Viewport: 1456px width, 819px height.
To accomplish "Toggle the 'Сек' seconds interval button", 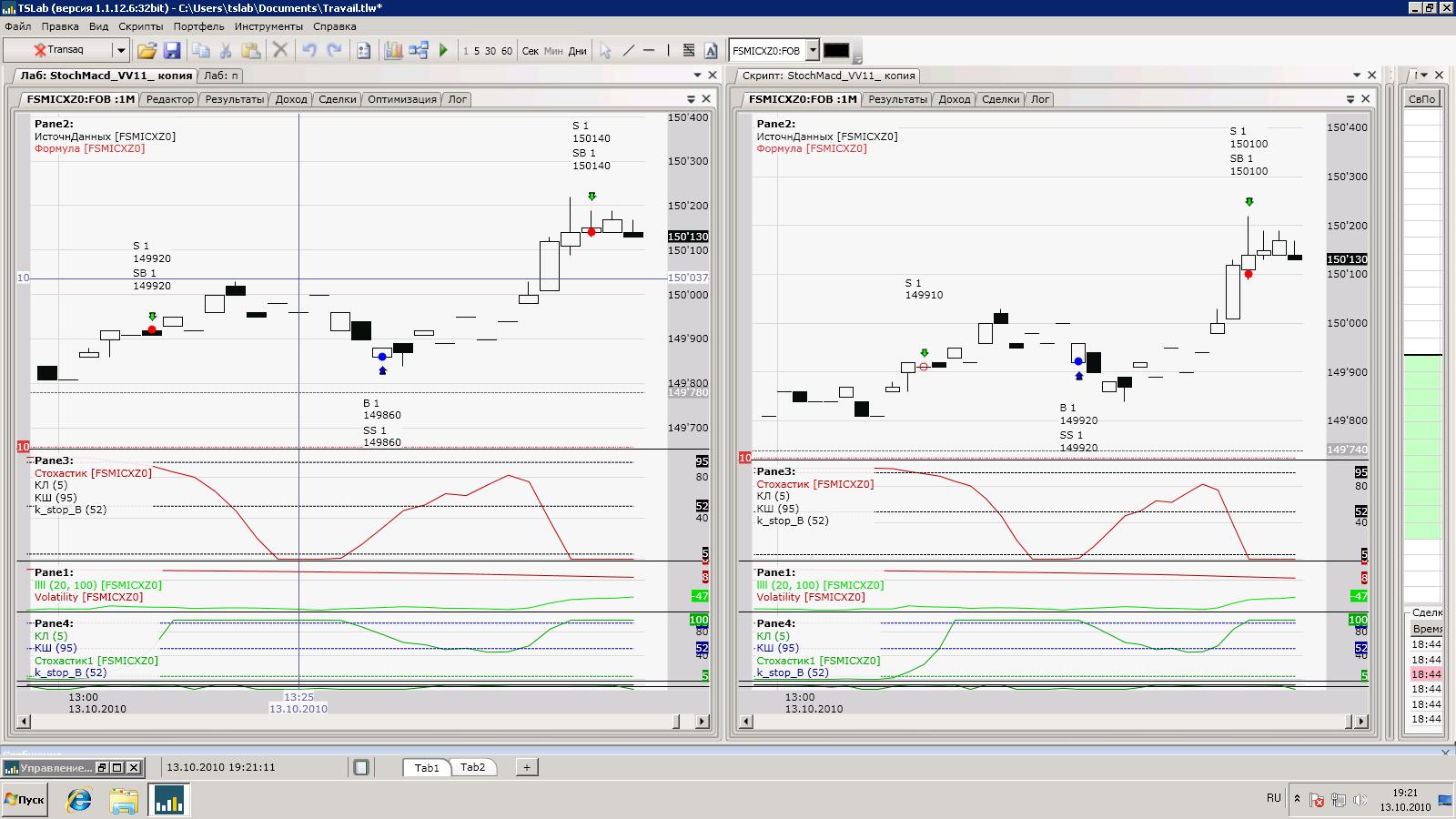I will 531,51.
